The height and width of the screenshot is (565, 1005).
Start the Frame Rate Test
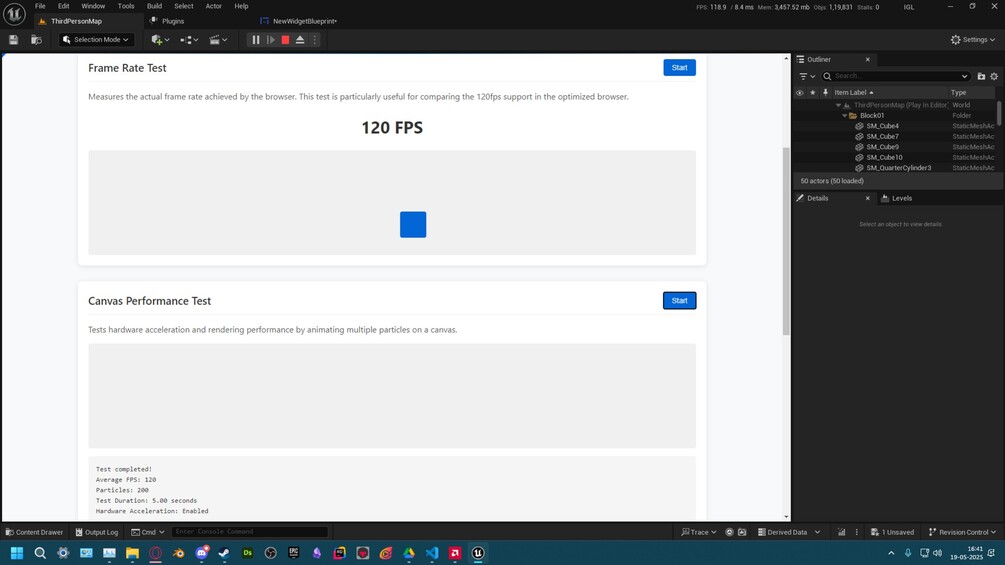click(679, 67)
